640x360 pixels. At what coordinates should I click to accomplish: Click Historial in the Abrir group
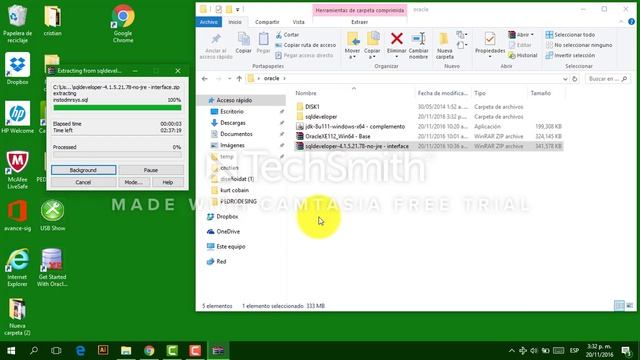[523, 55]
